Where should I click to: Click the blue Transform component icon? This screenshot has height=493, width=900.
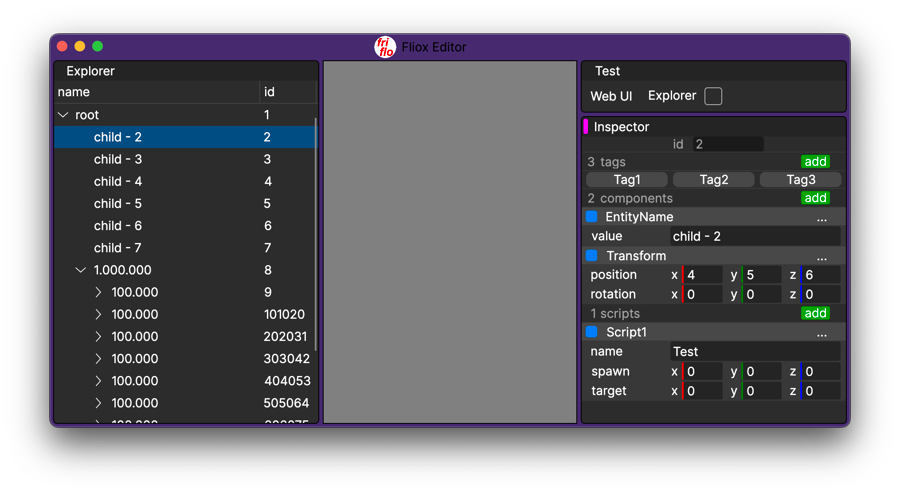click(592, 256)
